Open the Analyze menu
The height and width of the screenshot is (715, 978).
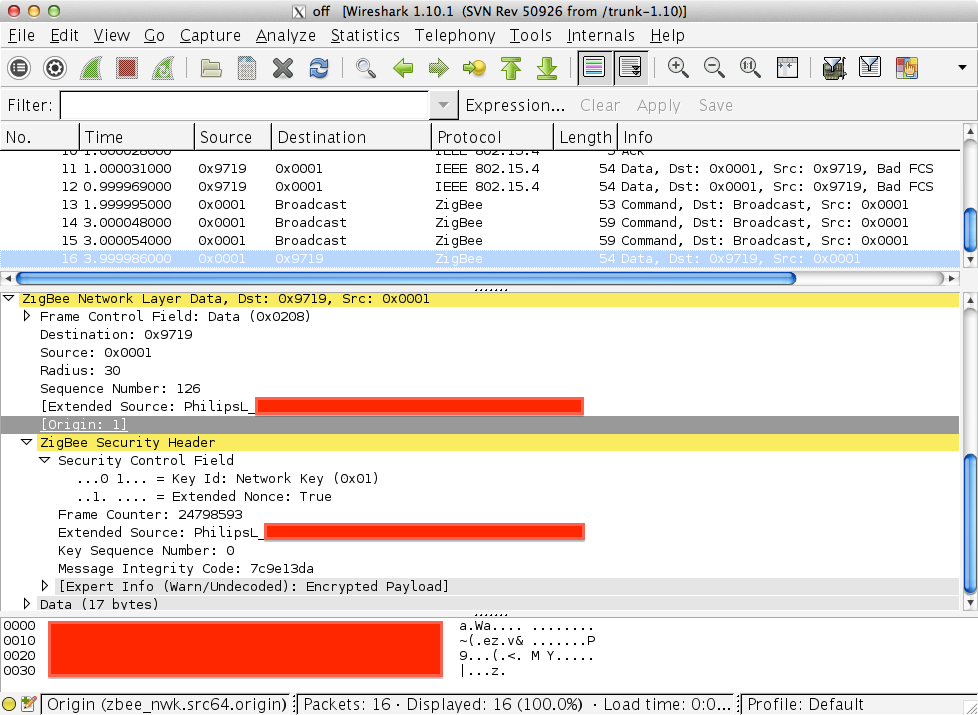tap(286, 36)
